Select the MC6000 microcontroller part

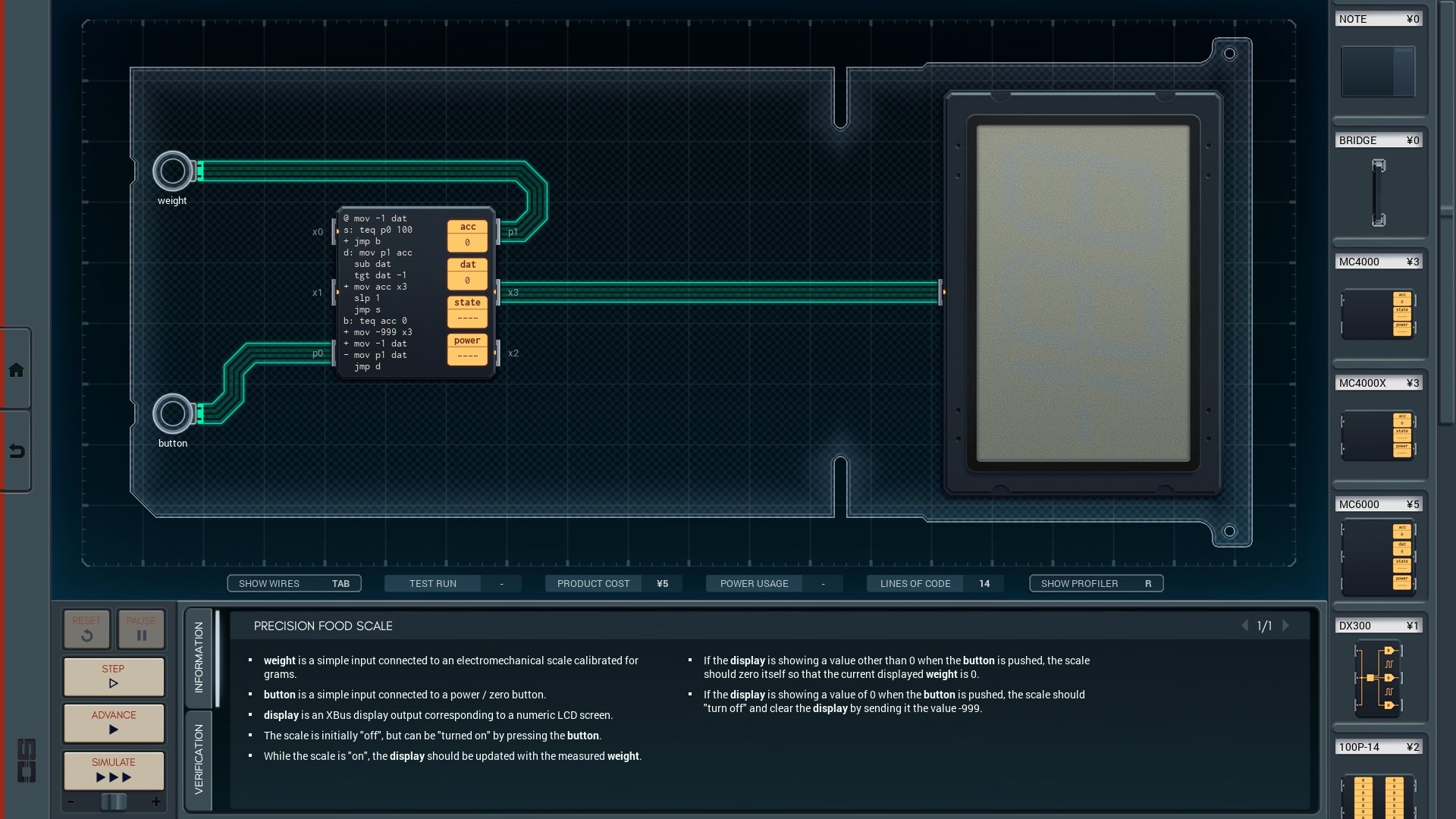pyautogui.click(x=1378, y=557)
